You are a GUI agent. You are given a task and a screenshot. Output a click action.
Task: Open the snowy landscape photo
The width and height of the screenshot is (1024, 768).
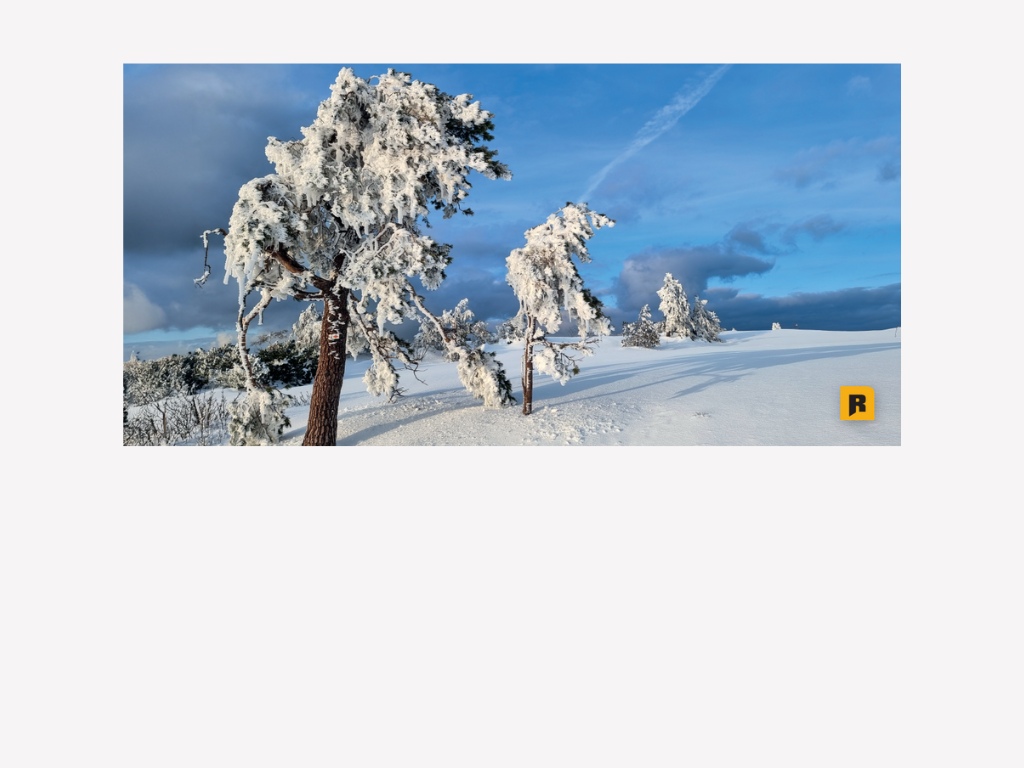pos(512,255)
